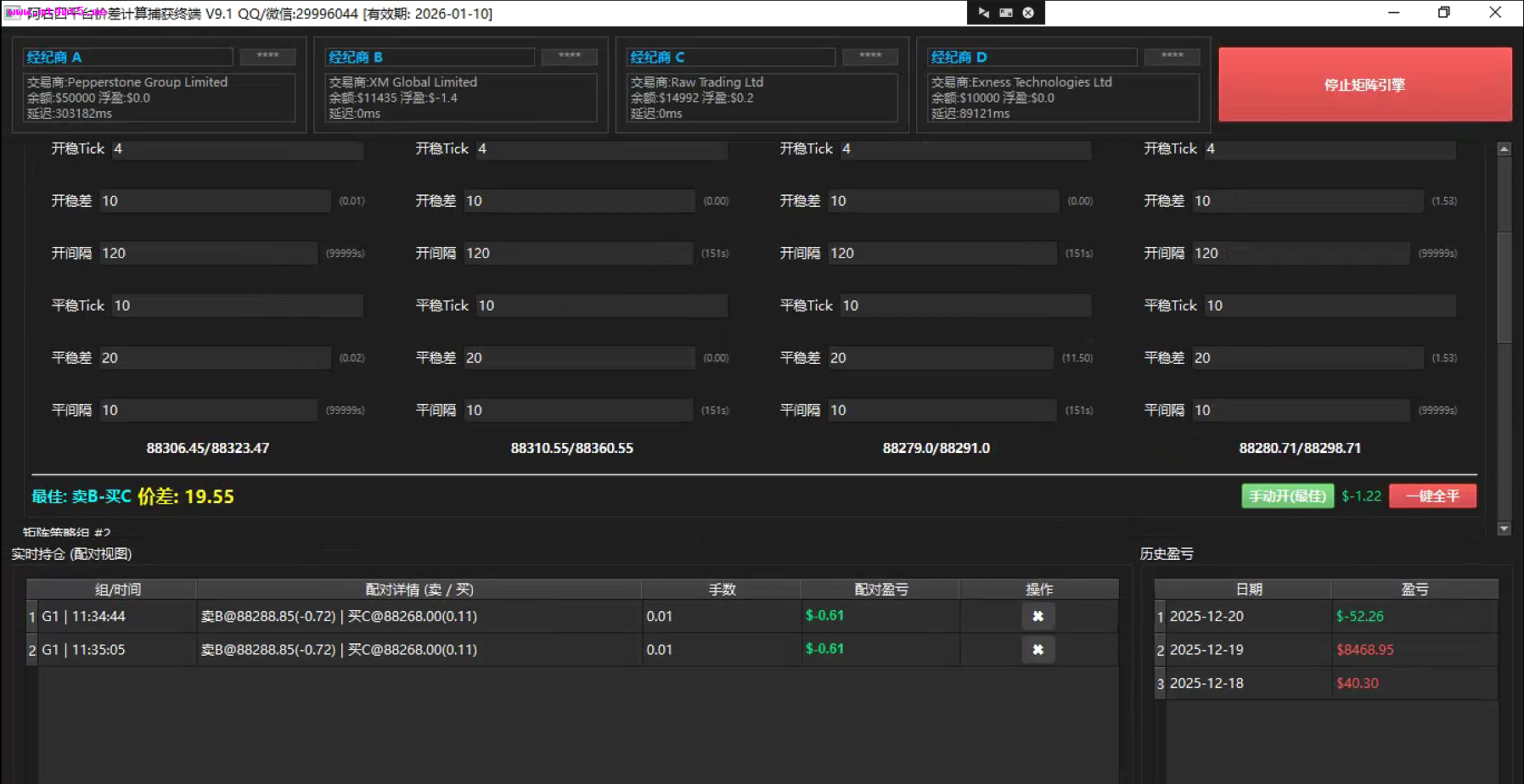Viewport: 1524px width, 784px height.
Task: Sort by the 配对盈亏 column header
Action: 880,590
